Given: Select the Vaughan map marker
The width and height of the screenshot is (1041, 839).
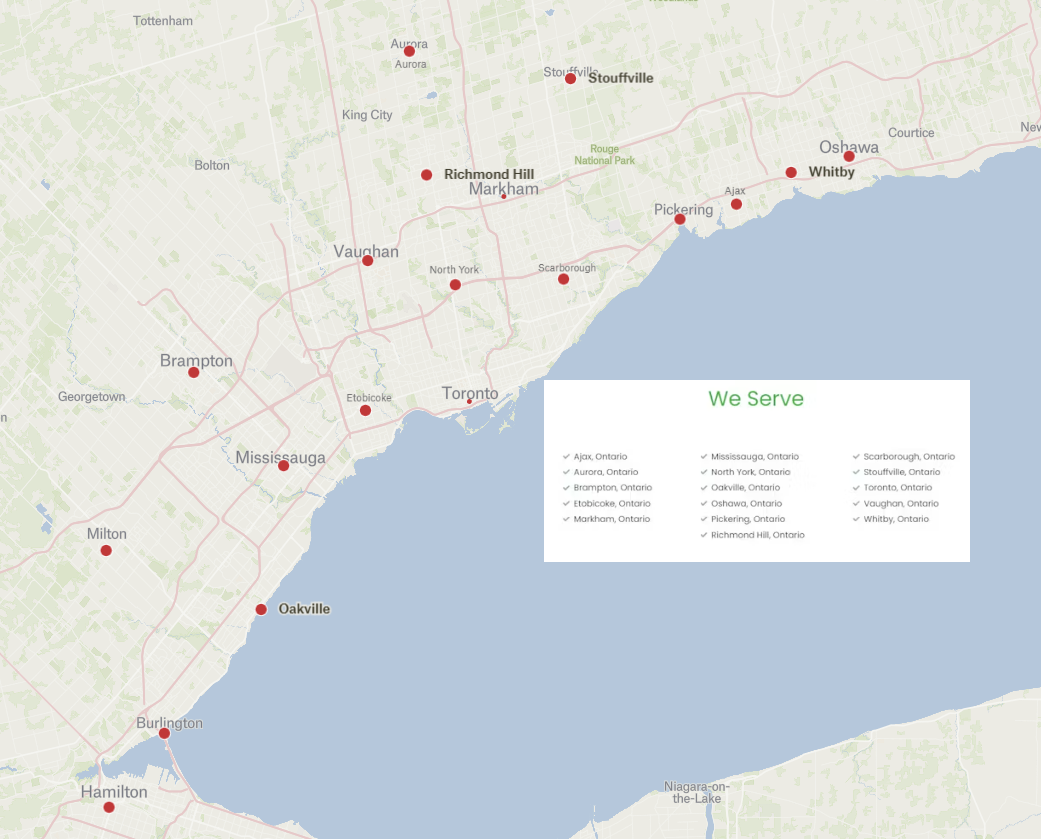Looking at the screenshot, I should click(x=368, y=260).
